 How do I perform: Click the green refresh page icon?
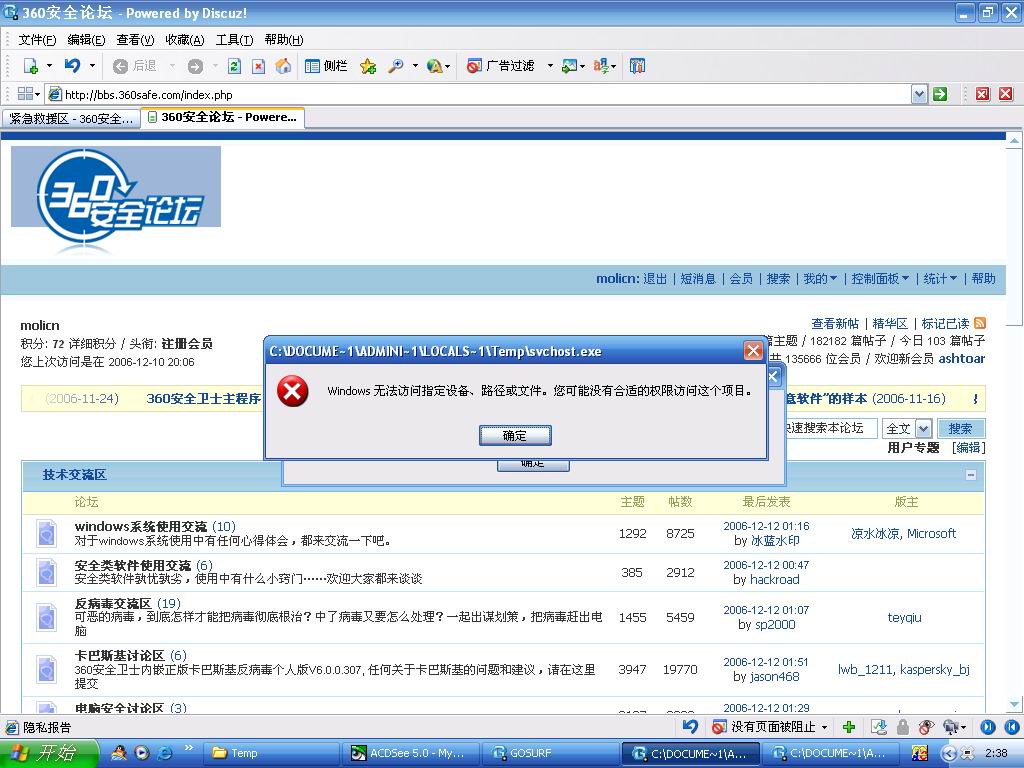pos(234,66)
